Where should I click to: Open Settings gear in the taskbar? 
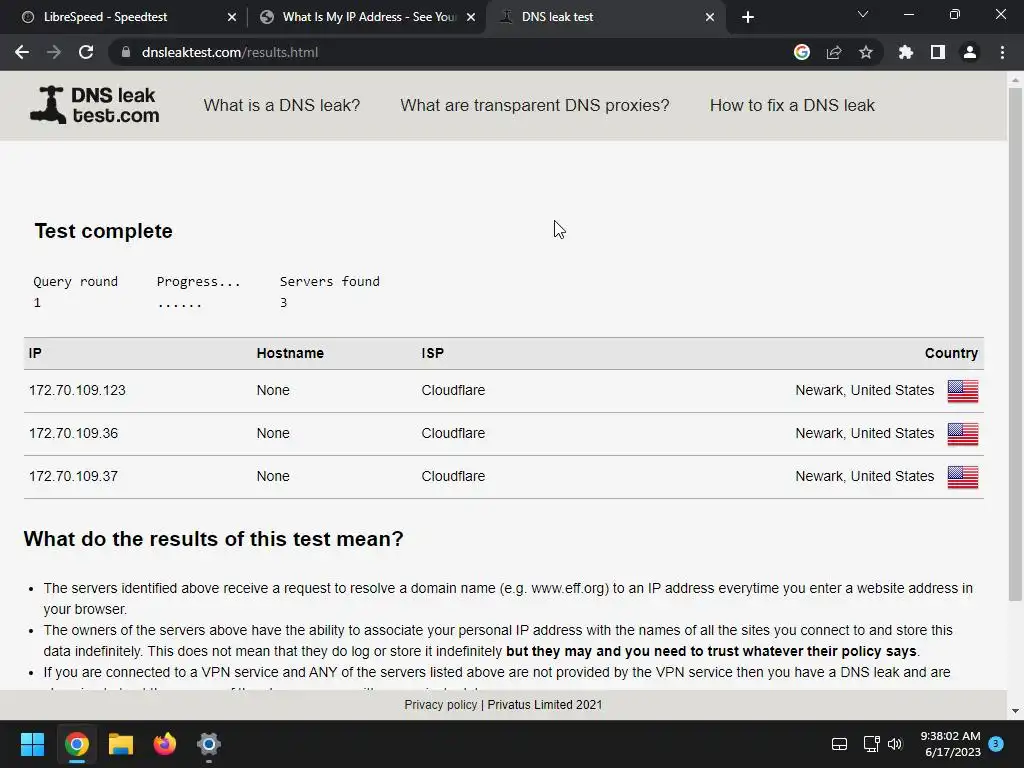(209, 744)
